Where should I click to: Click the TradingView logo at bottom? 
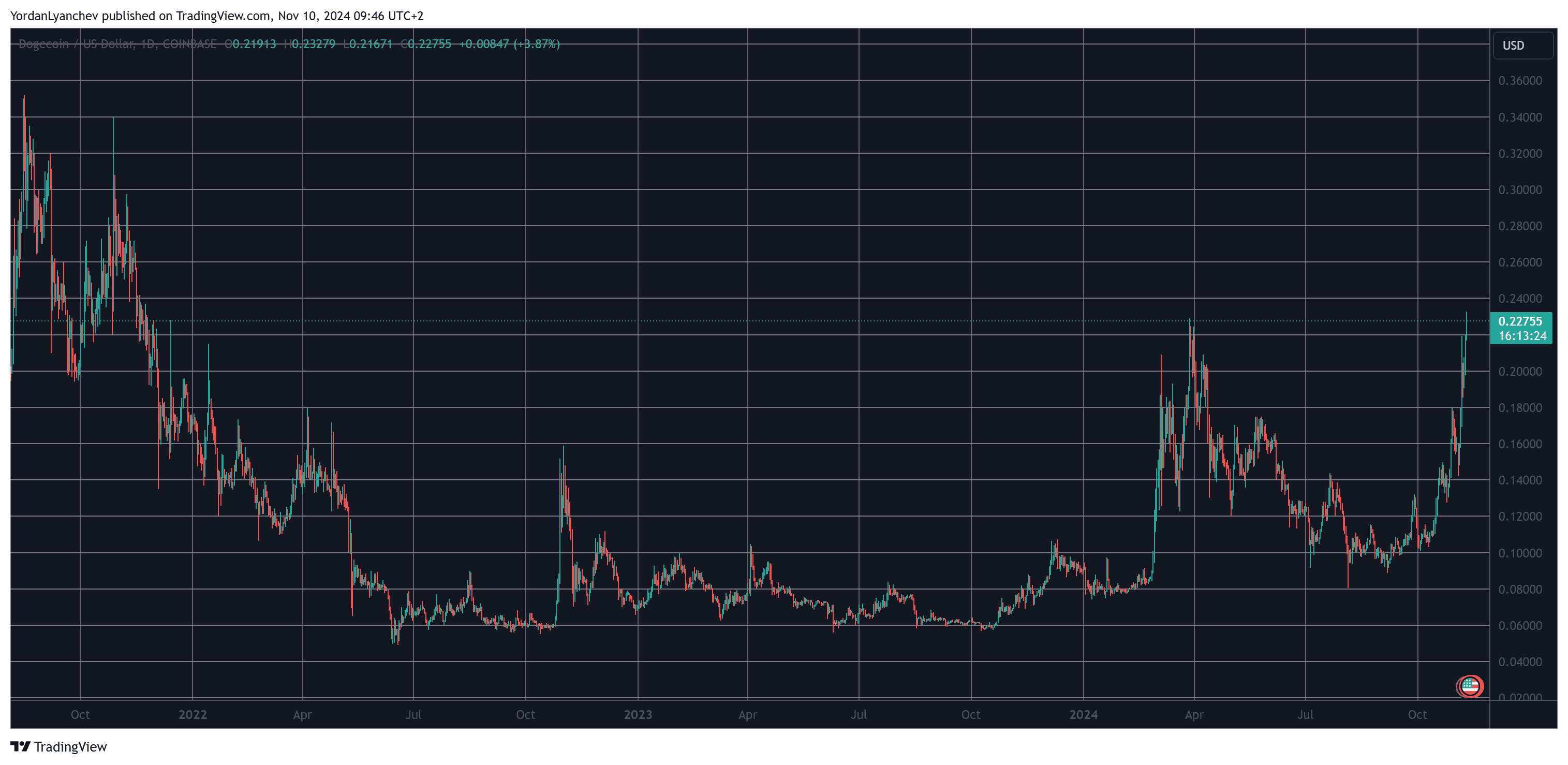[x=58, y=747]
